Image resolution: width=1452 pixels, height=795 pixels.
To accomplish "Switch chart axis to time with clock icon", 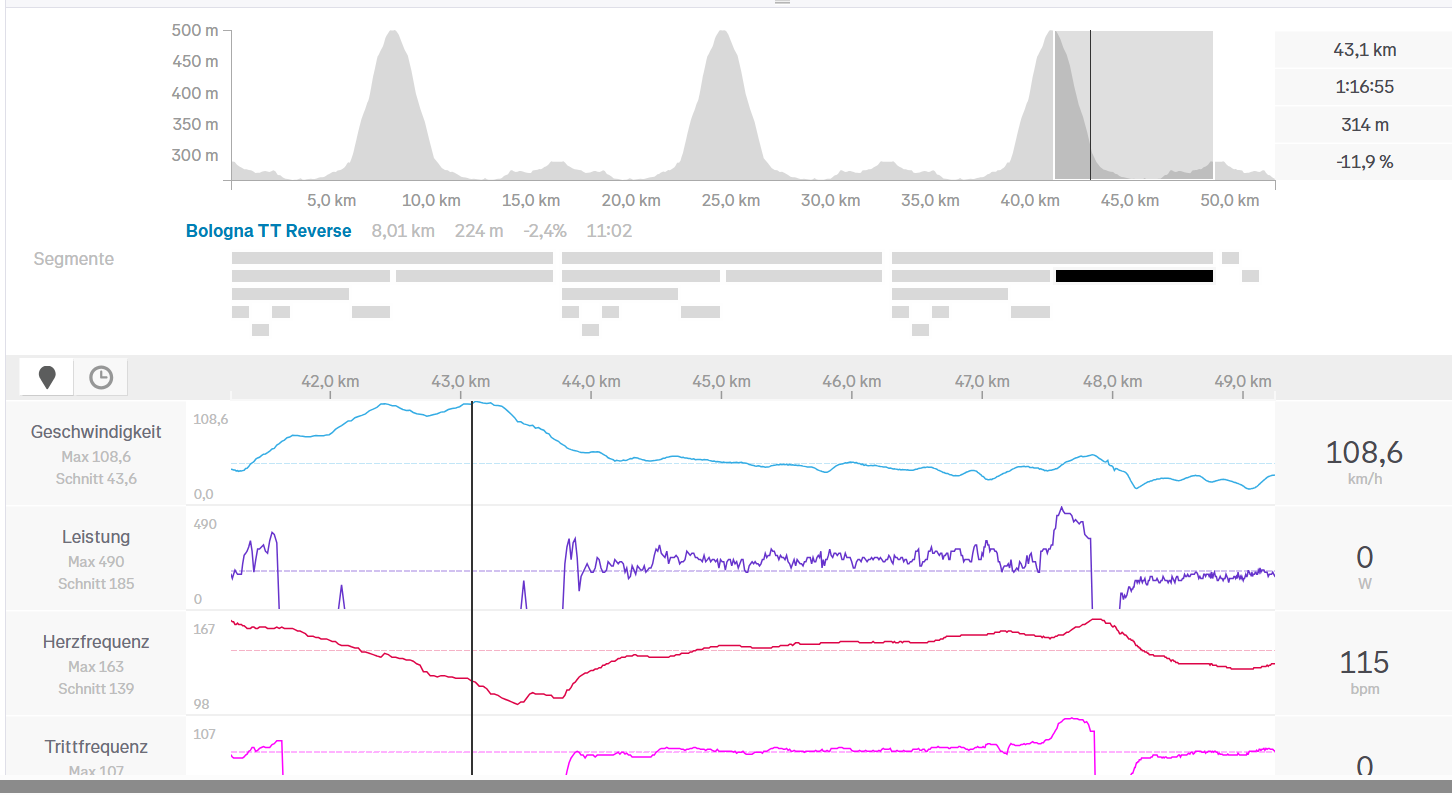I will point(101,377).
